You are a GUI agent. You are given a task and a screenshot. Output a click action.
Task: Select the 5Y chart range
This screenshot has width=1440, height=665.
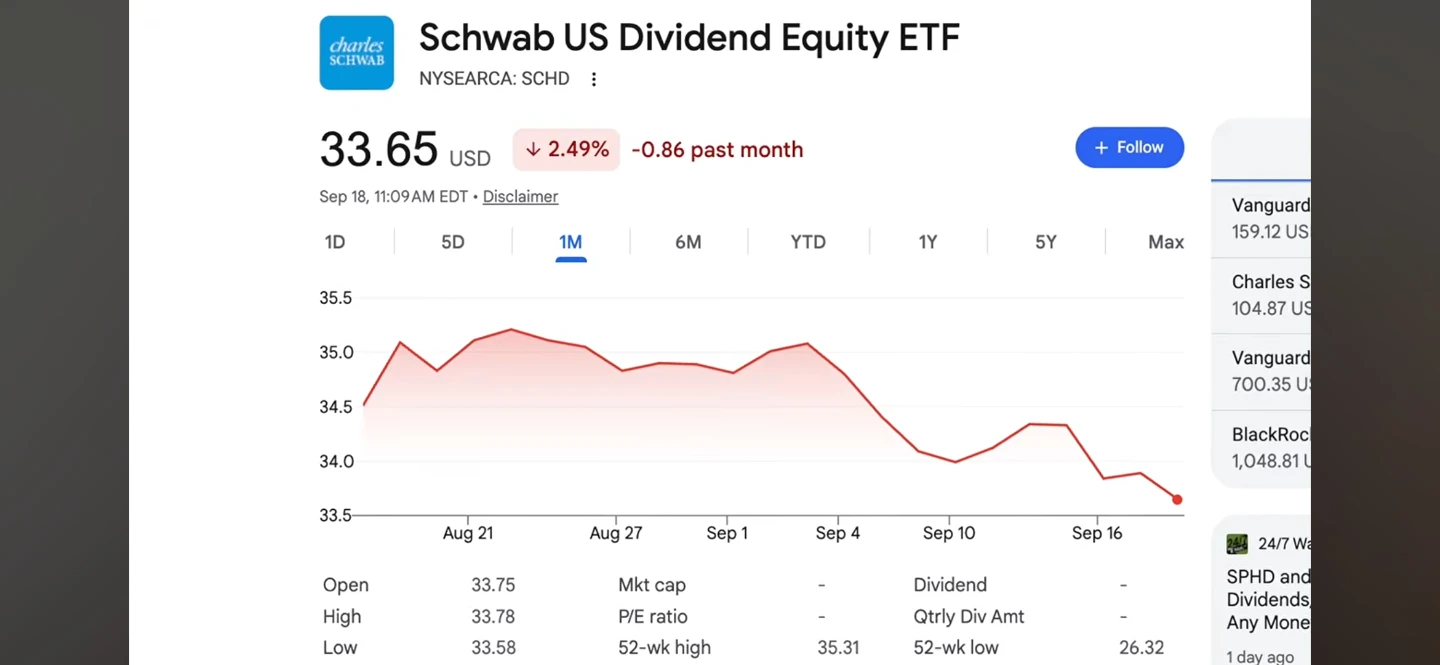point(1046,242)
